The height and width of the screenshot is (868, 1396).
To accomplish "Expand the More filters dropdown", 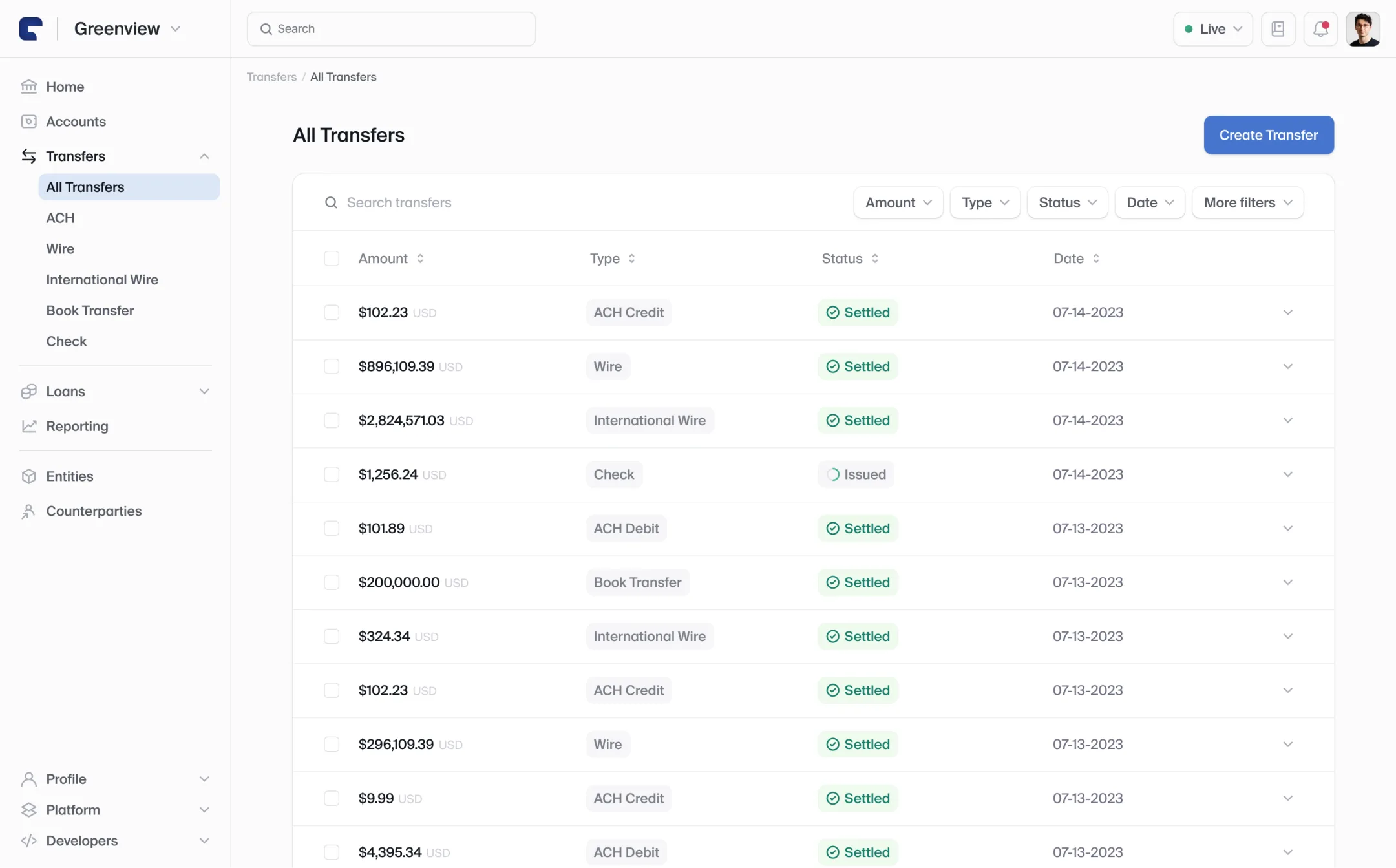I will tap(1247, 203).
